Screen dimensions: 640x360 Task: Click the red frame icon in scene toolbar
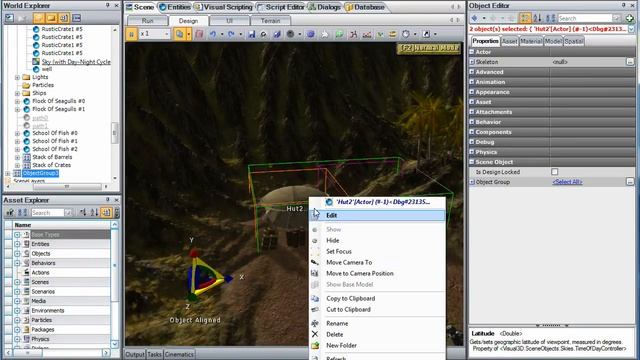coord(199,34)
